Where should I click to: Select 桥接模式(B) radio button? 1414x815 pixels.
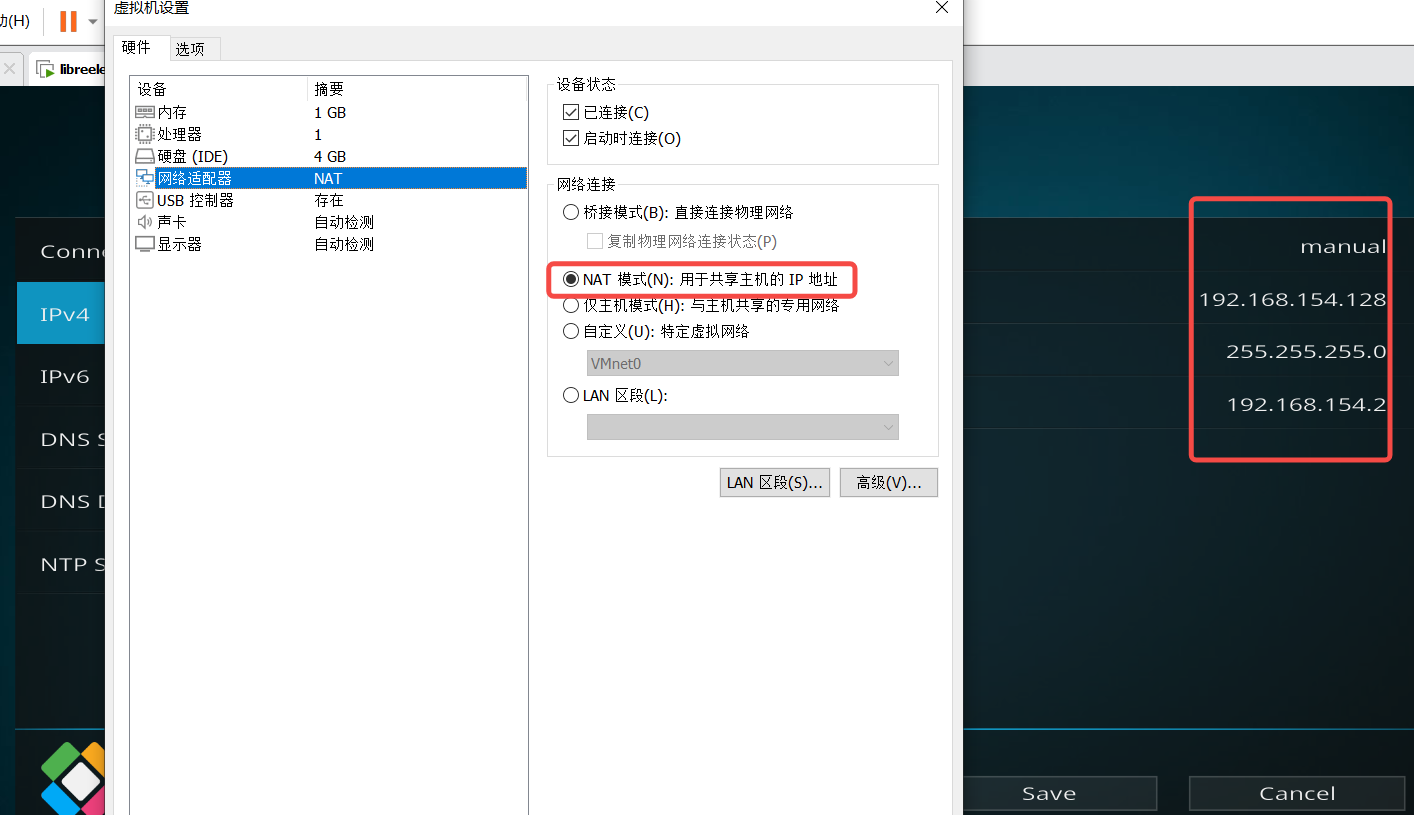coord(571,212)
